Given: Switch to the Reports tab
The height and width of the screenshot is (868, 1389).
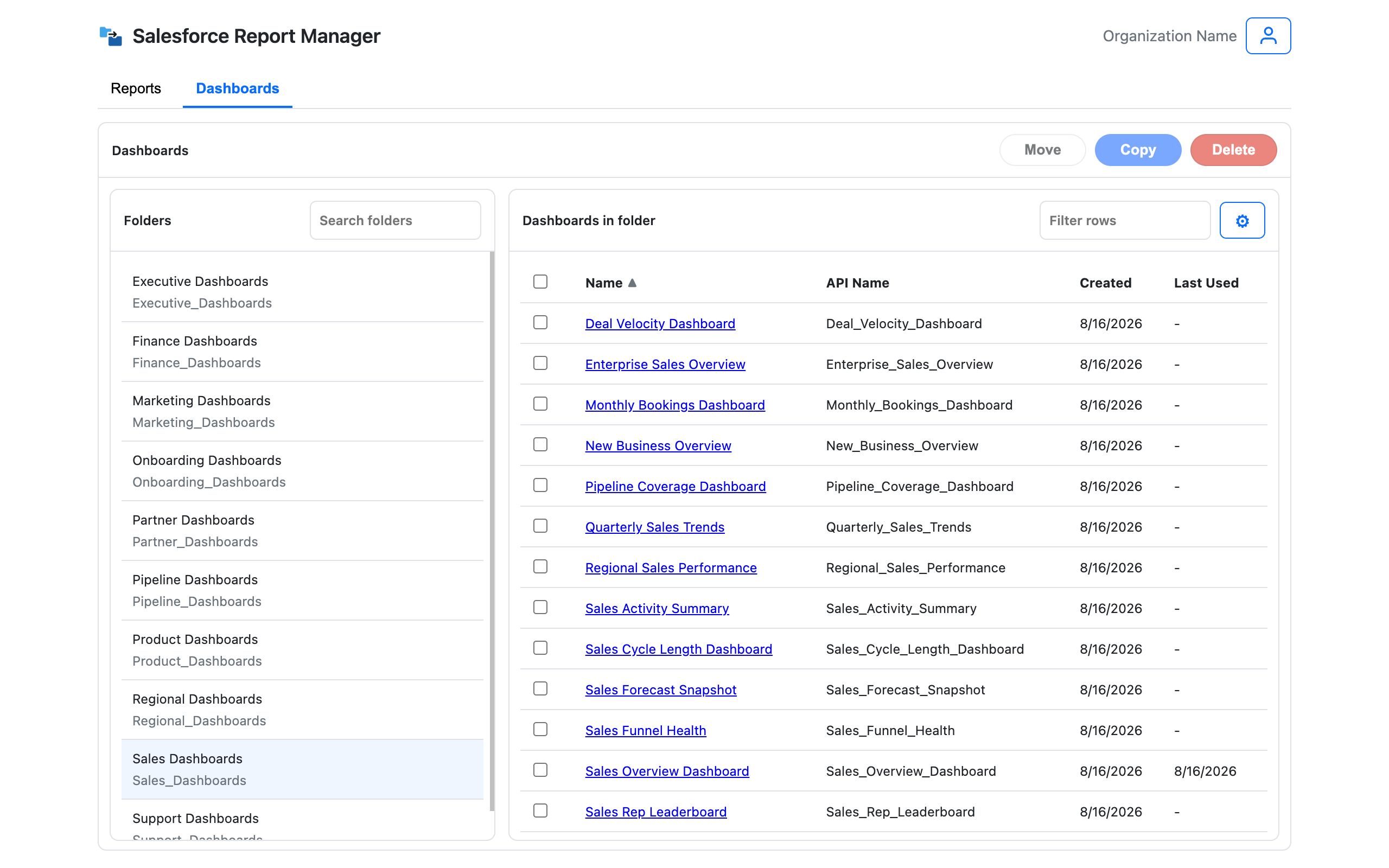Looking at the screenshot, I should click(x=136, y=88).
